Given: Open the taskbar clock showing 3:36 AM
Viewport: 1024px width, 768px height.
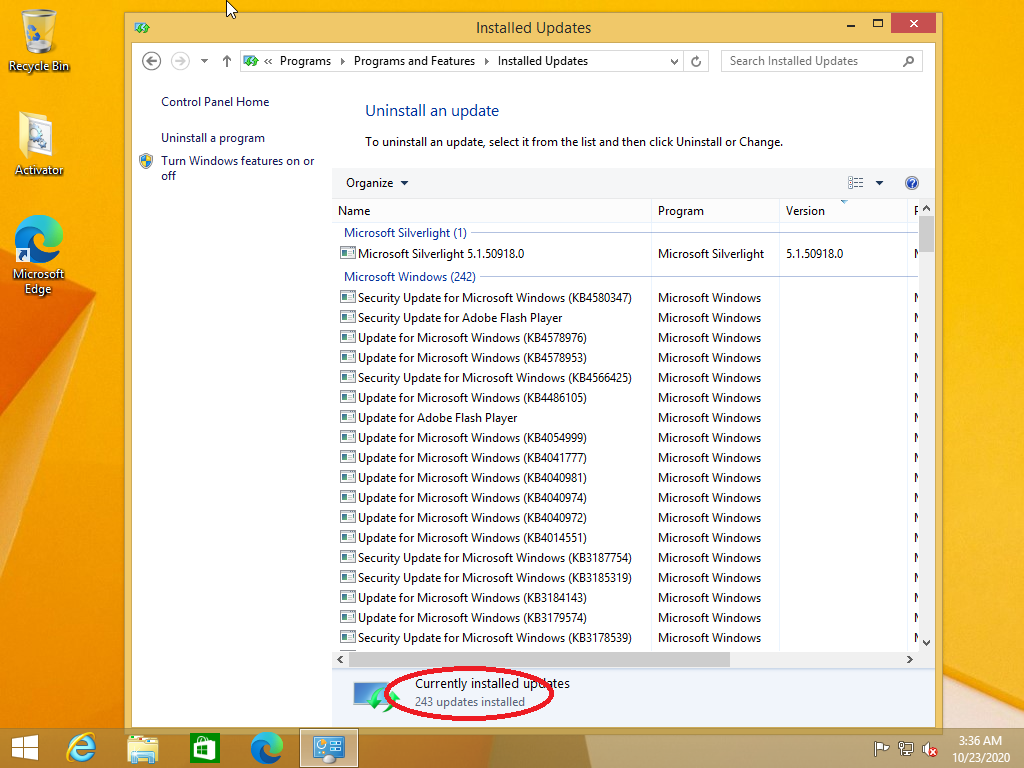Looking at the screenshot, I should (x=980, y=749).
